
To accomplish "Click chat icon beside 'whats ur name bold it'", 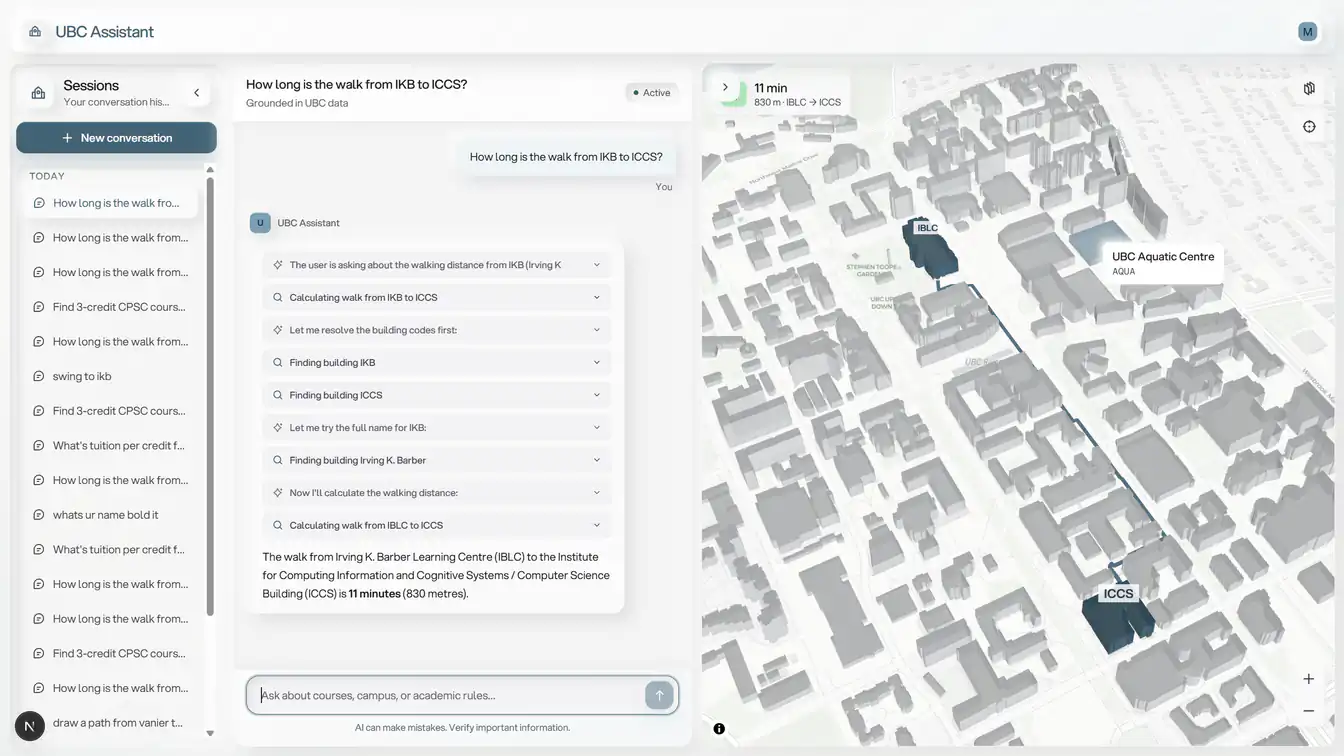I will pos(39,515).
